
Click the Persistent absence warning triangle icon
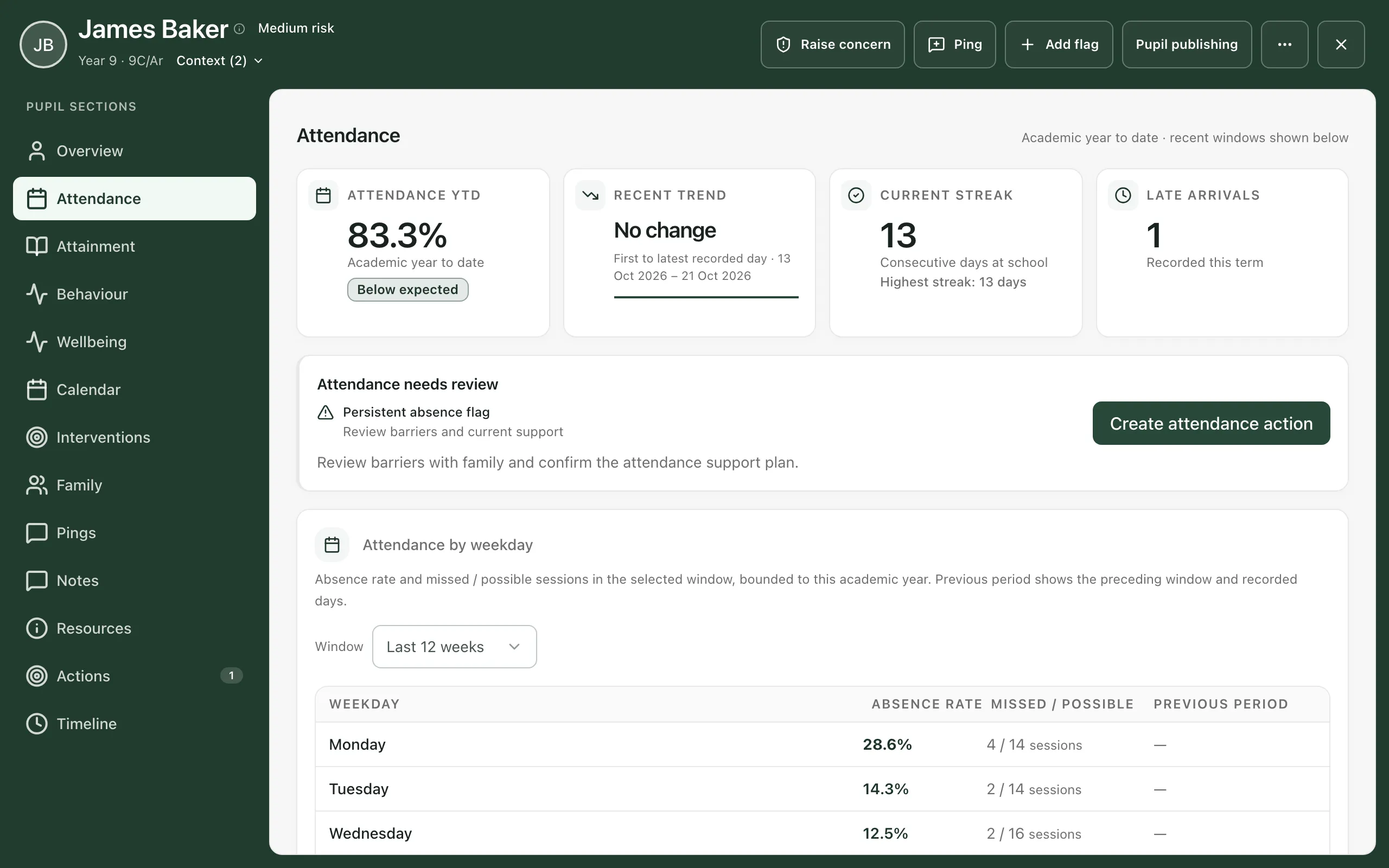(326, 412)
